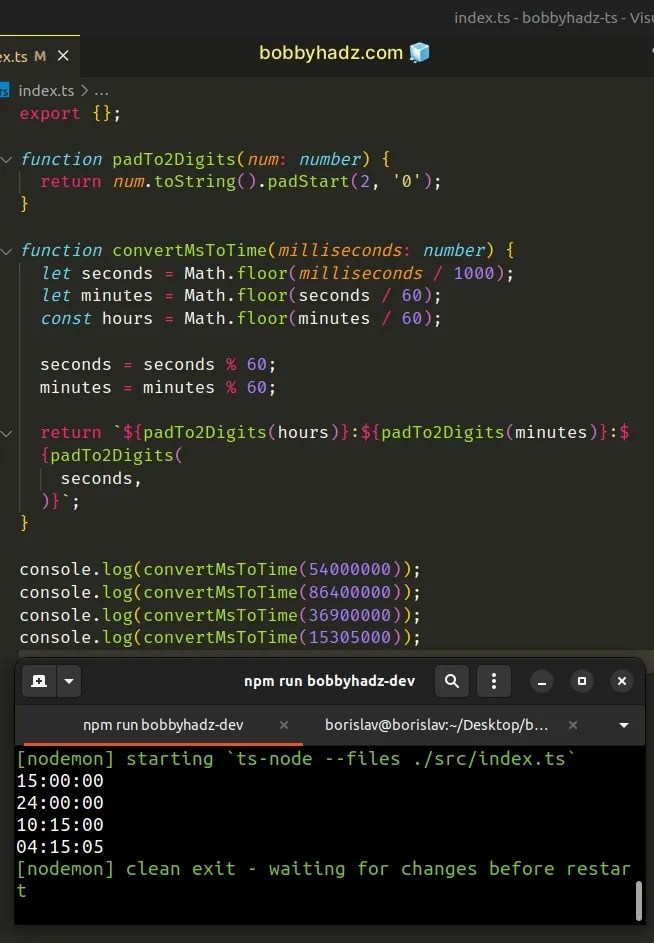654x943 pixels.
Task: Open new tab in terminal window
Action: tap(39, 681)
